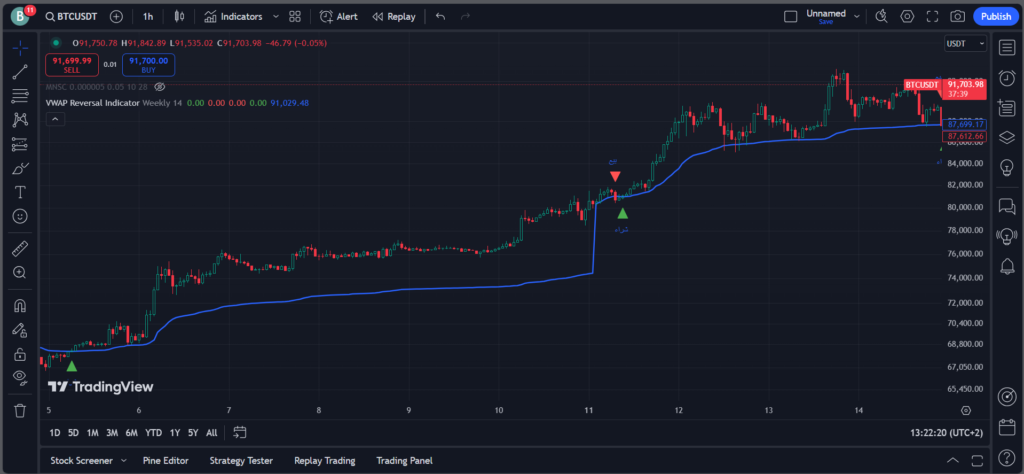The width and height of the screenshot is (1024, 474).
Task: Enter fullscreen mode
Action: (x=933, y=16)
